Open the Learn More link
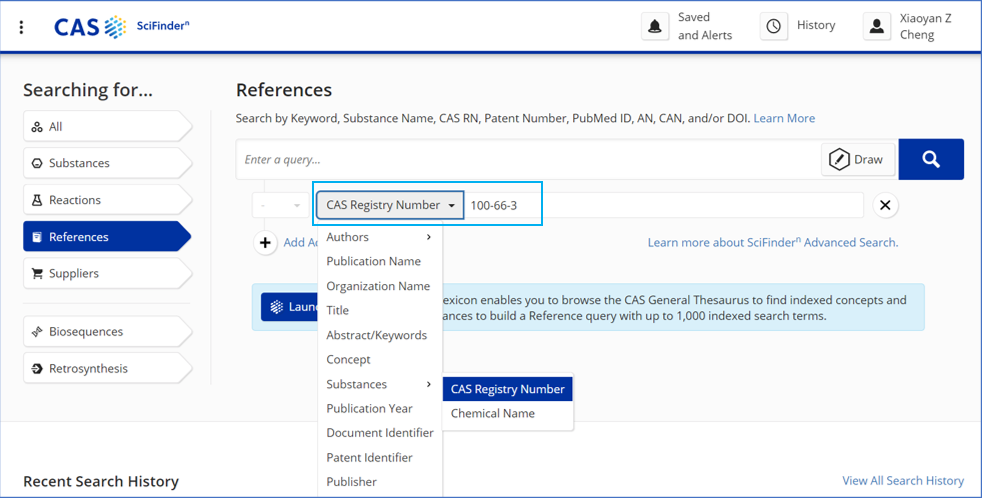Image resolution: width=982 pixels, height=498 pixels. point(784,118)
